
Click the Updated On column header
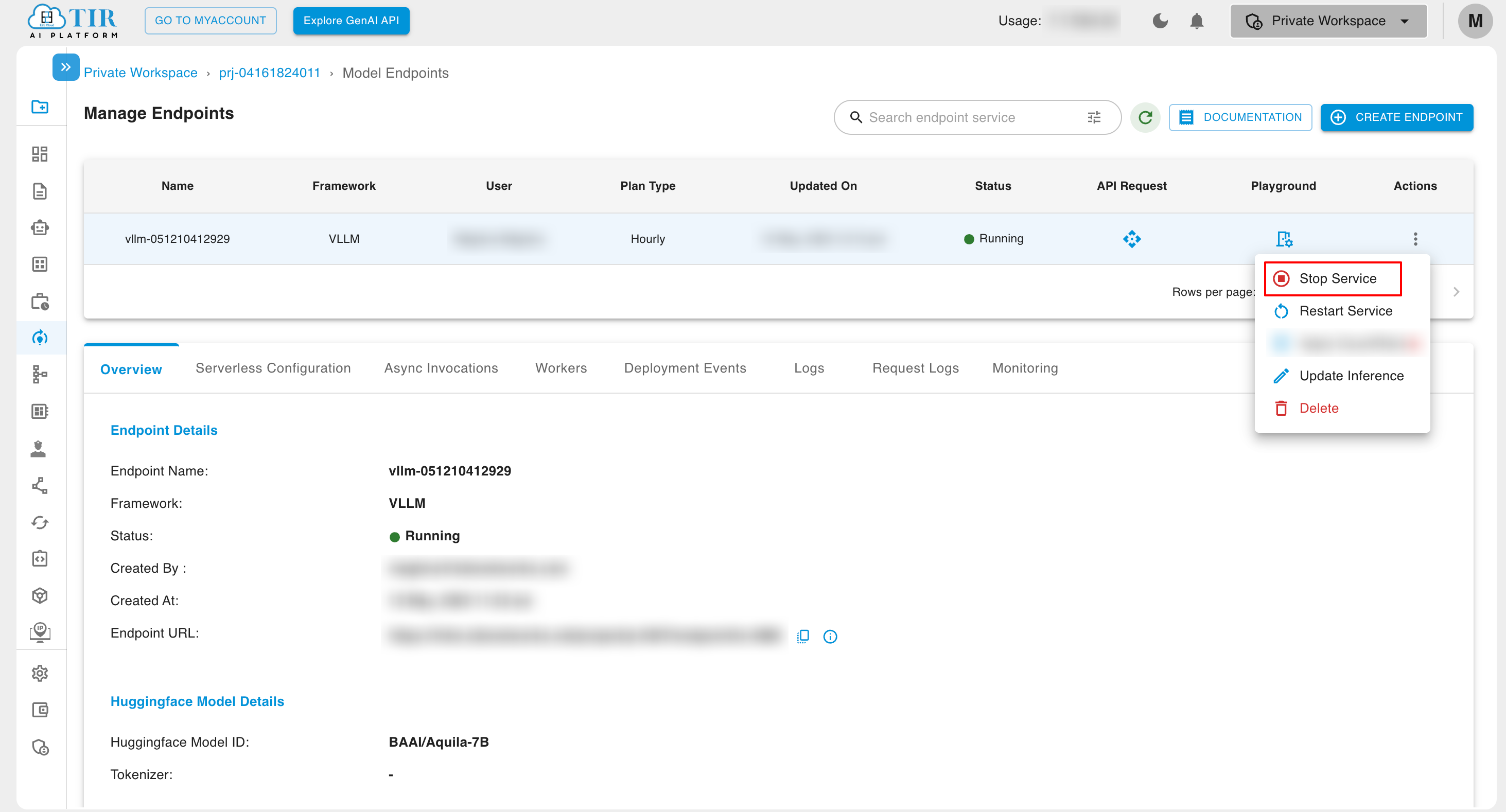pos(823,186)
